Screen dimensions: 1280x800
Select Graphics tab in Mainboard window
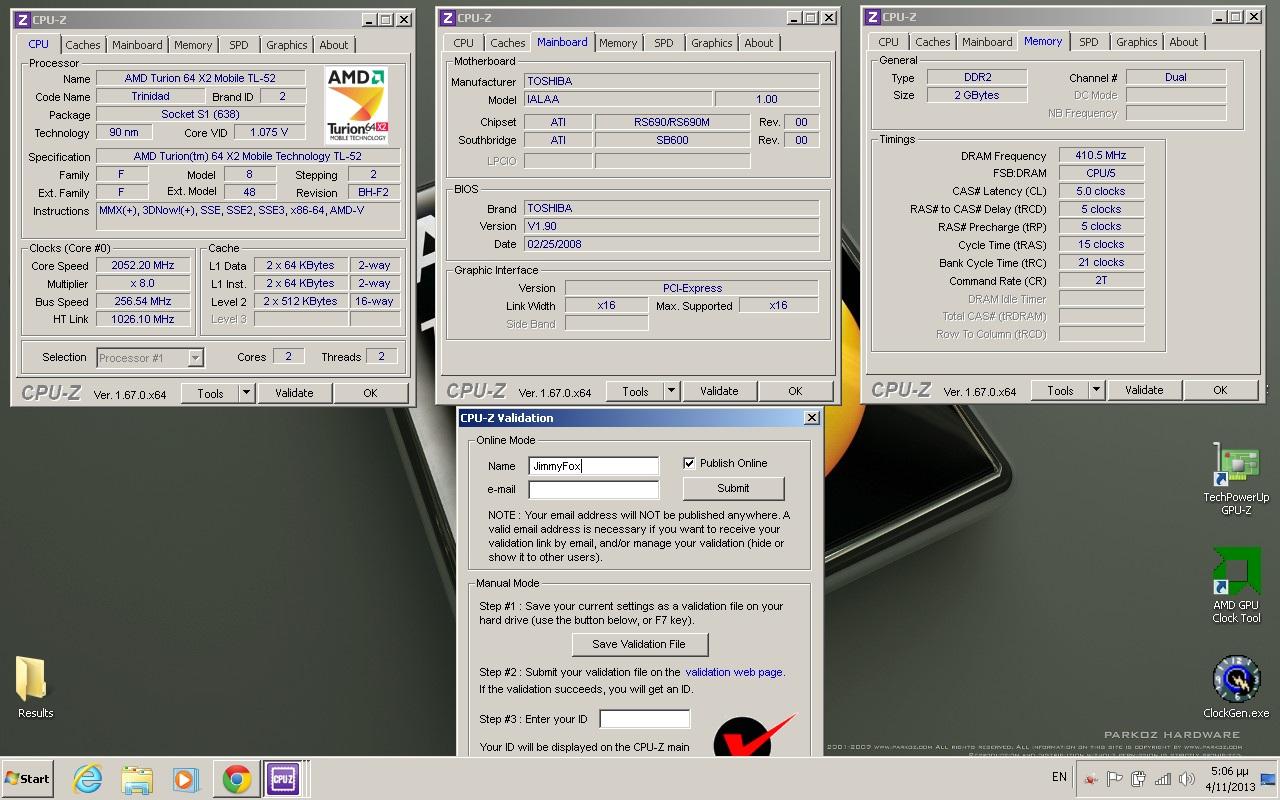coord(712,43)
